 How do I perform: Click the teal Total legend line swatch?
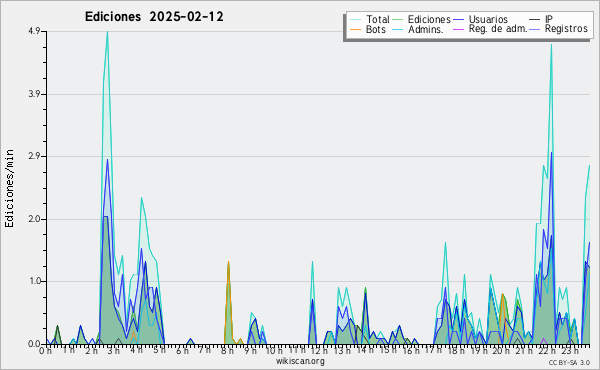click(355, 20)
